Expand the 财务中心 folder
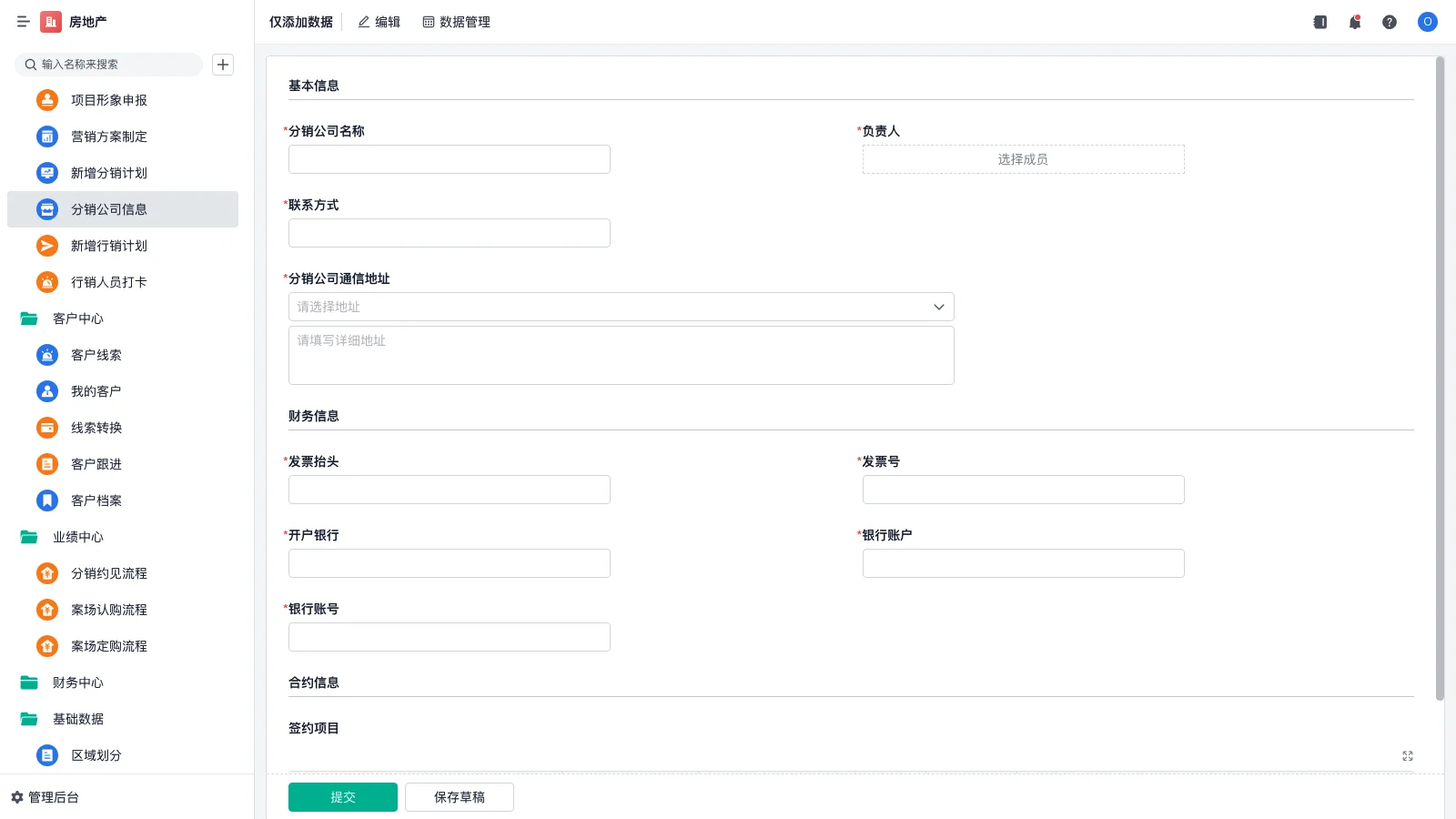Image resolution: width=1456 pixels, height=819 pixels. click(77, 682)
